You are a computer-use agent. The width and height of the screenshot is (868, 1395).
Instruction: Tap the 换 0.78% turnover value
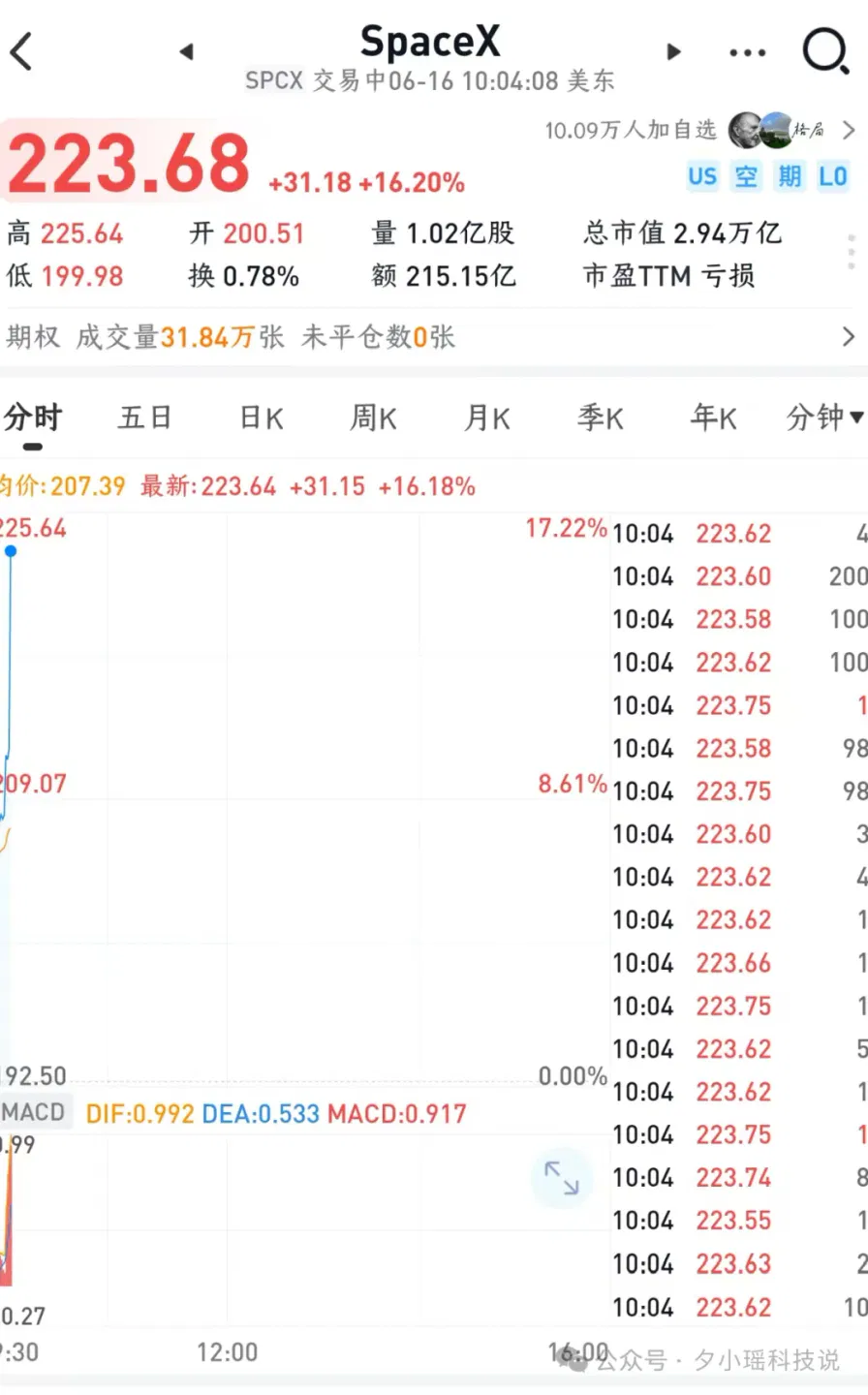[x=244, y=276]
